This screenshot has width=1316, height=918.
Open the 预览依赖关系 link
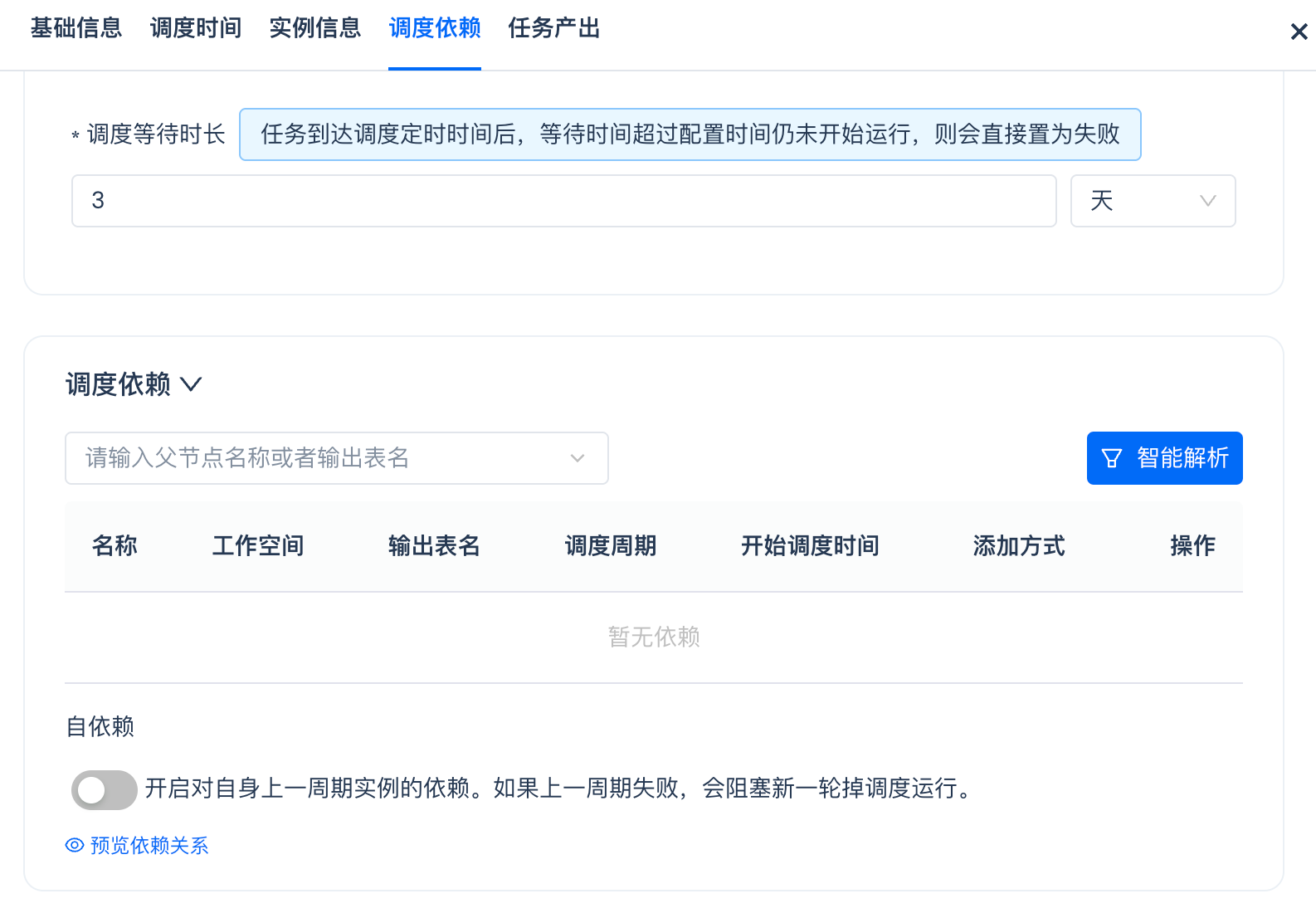point(138,845)
